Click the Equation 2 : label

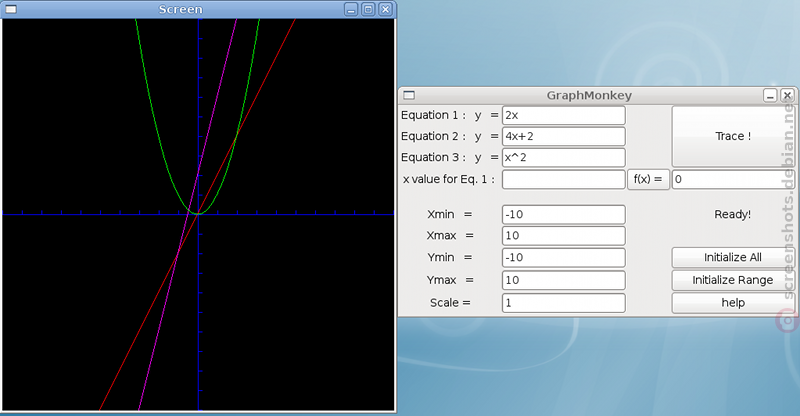click(433, 136)
